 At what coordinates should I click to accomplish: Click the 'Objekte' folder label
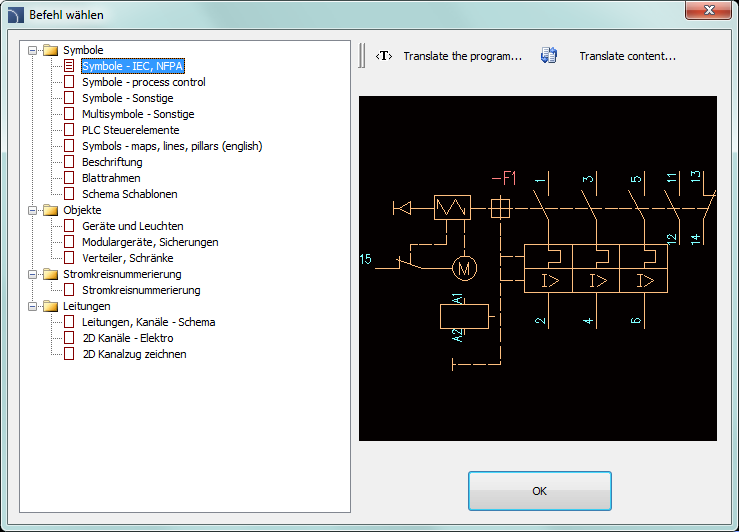point(82,210)
